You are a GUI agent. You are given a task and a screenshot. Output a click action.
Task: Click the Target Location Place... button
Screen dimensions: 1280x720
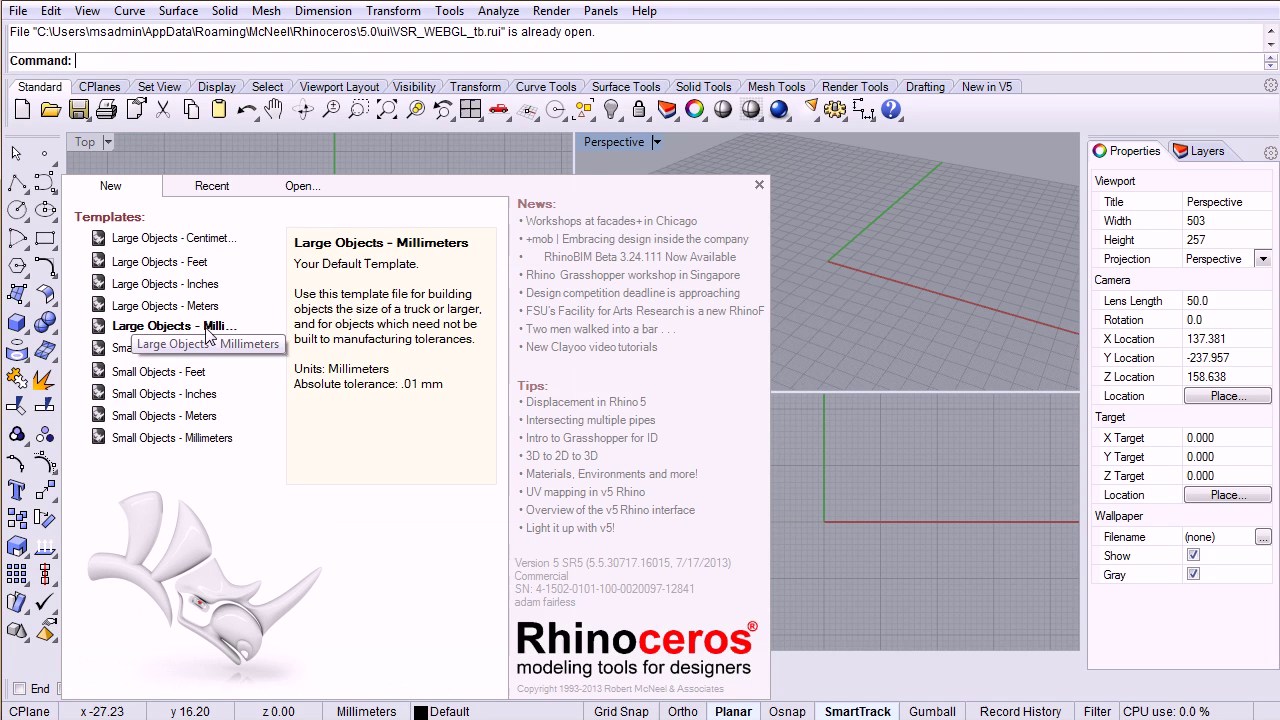click(x=1228, y=495)
